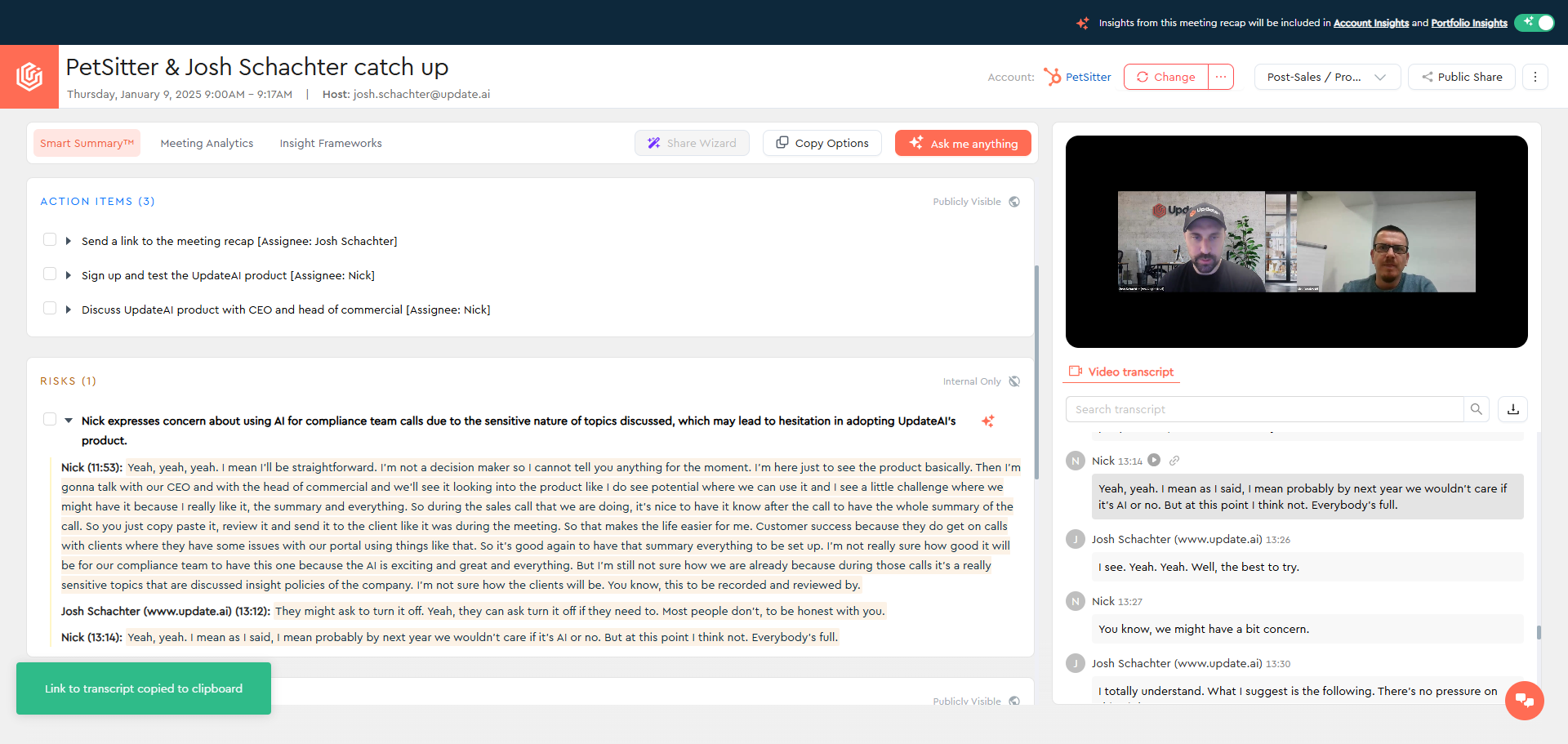This screenshot has width=1568, height=744.
Task: Open the Portfolio Insights link
Action: coord(1469,23)
